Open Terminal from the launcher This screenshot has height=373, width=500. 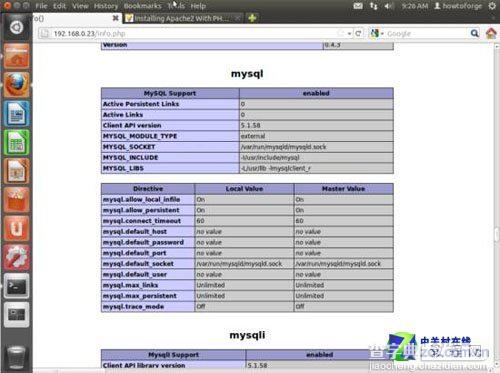[x=17, y=286]
